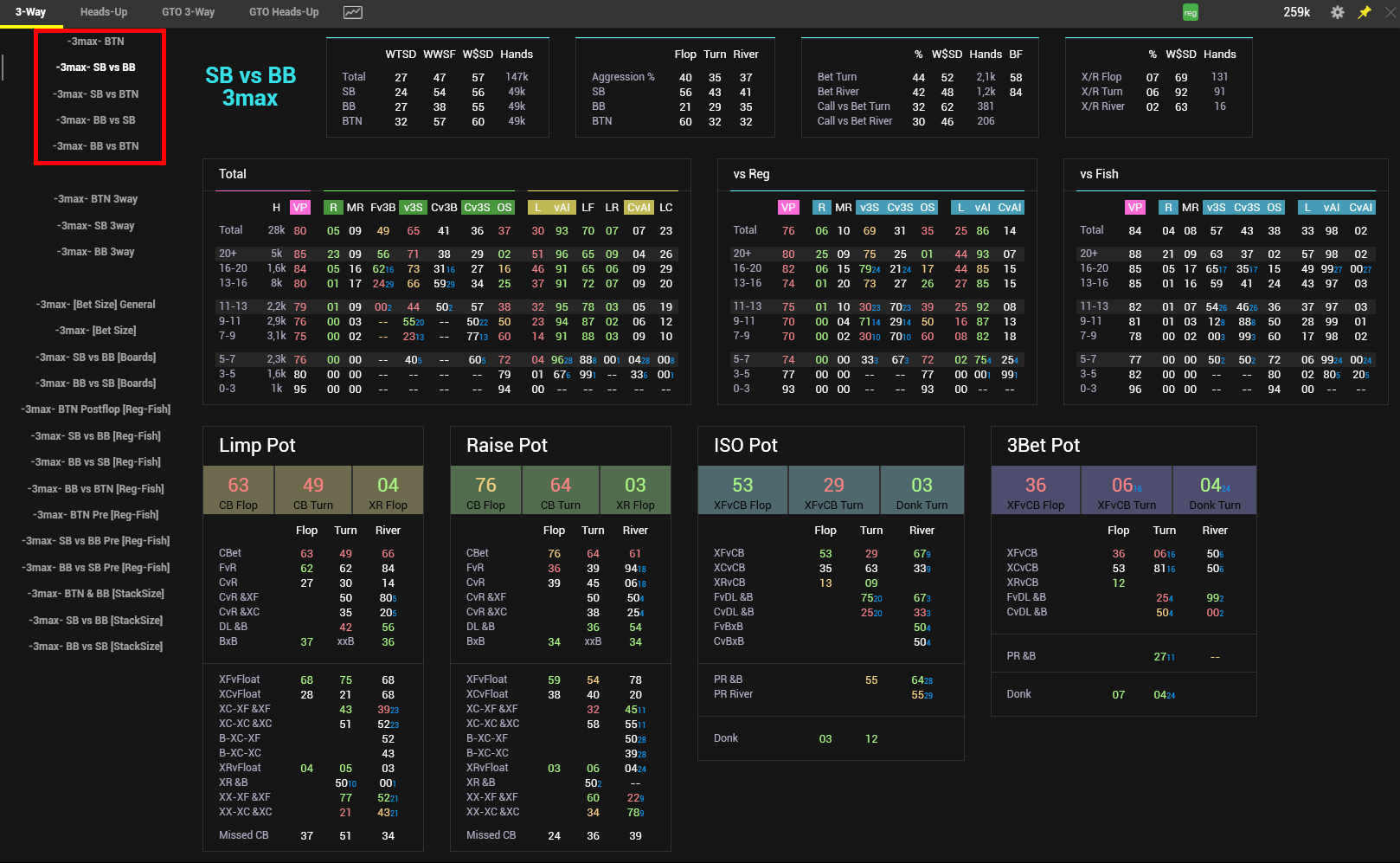Open settings via the gear icon

pos(1337,12)
